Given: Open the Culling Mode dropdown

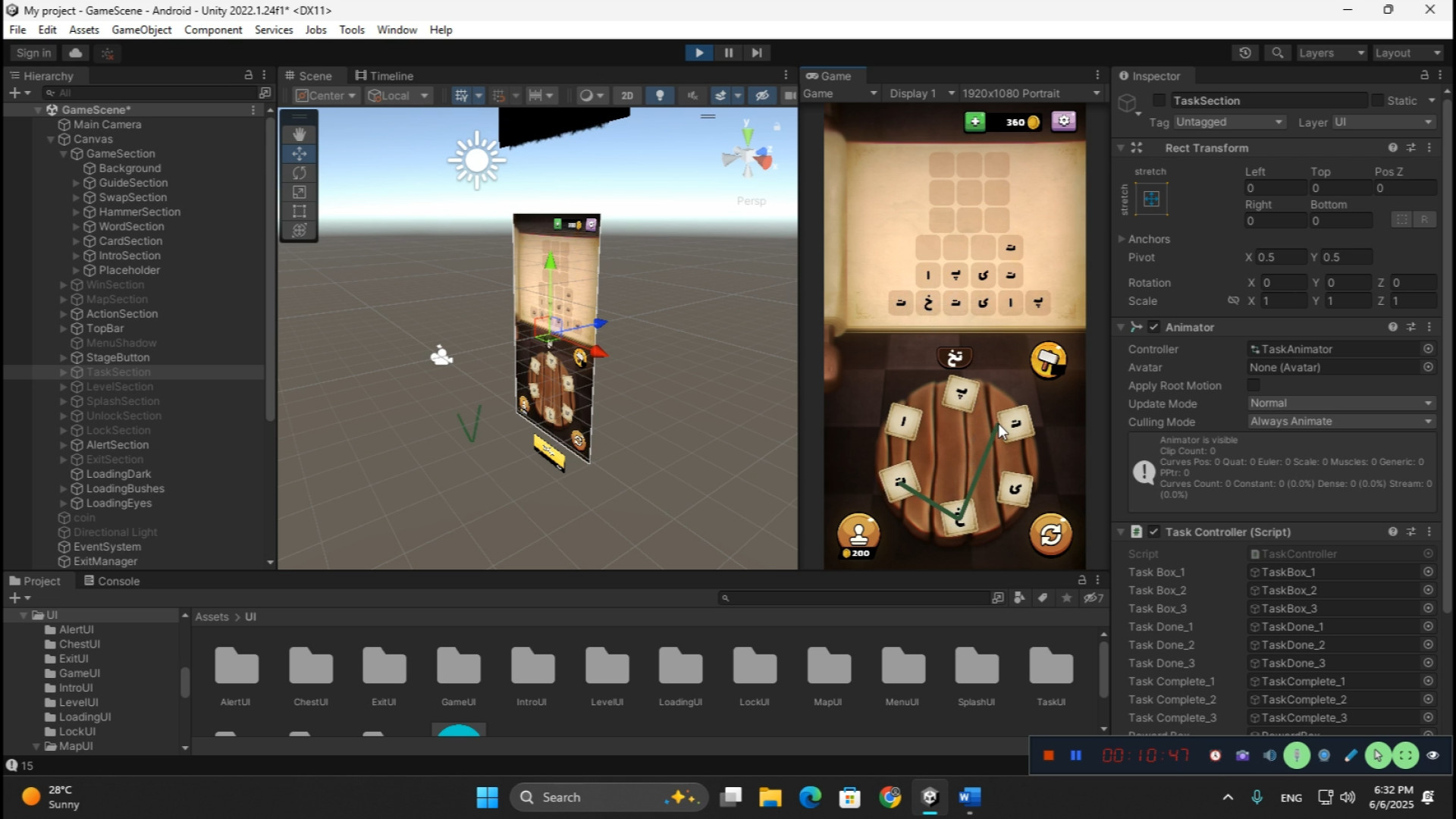Looking at the screenshot, I should (1340, 422).
